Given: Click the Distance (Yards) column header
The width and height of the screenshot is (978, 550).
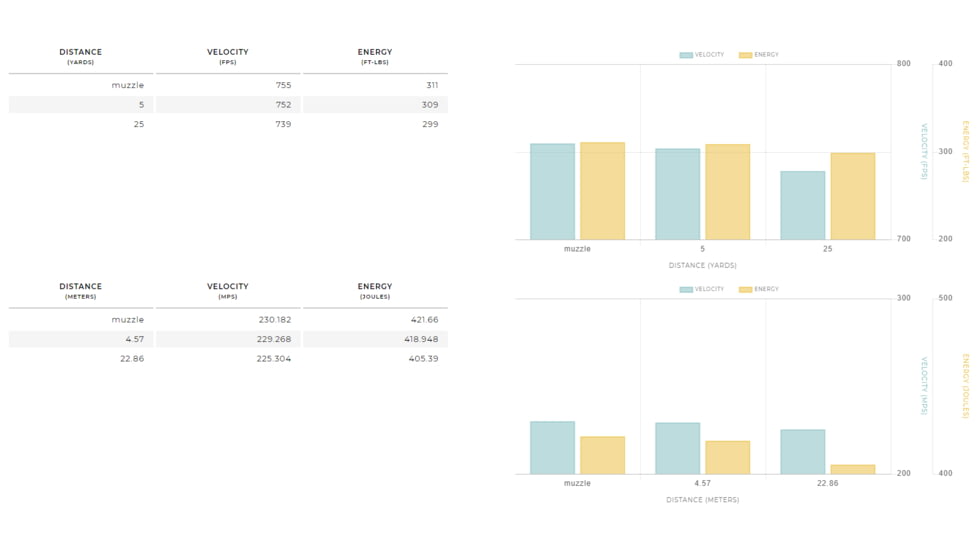Looking at the screenshot, I should tap(80, 56).
